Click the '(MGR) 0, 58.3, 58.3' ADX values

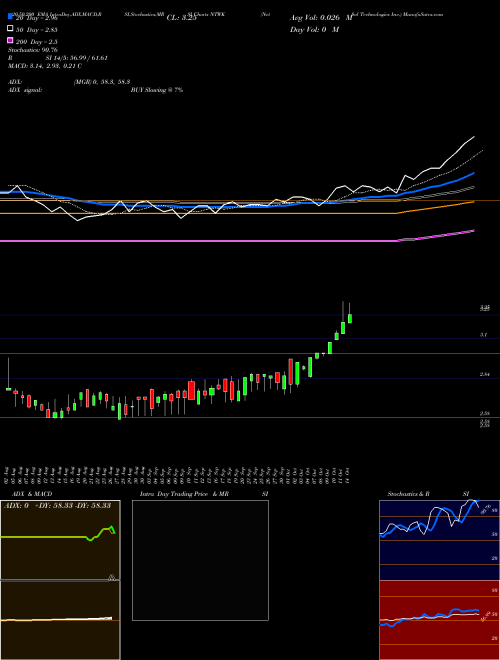pyautogui.click(x=102, y=82)
